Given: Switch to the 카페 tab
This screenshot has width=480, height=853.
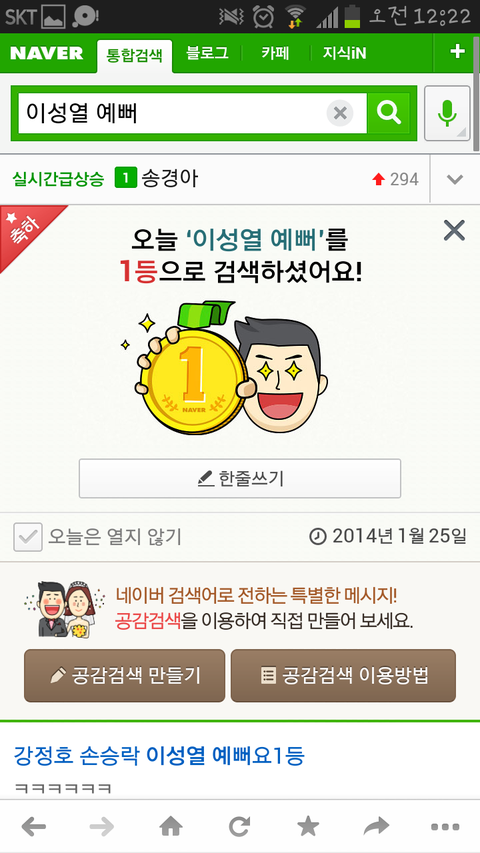Looking at the screenshot, I should [x=275, y=53].
